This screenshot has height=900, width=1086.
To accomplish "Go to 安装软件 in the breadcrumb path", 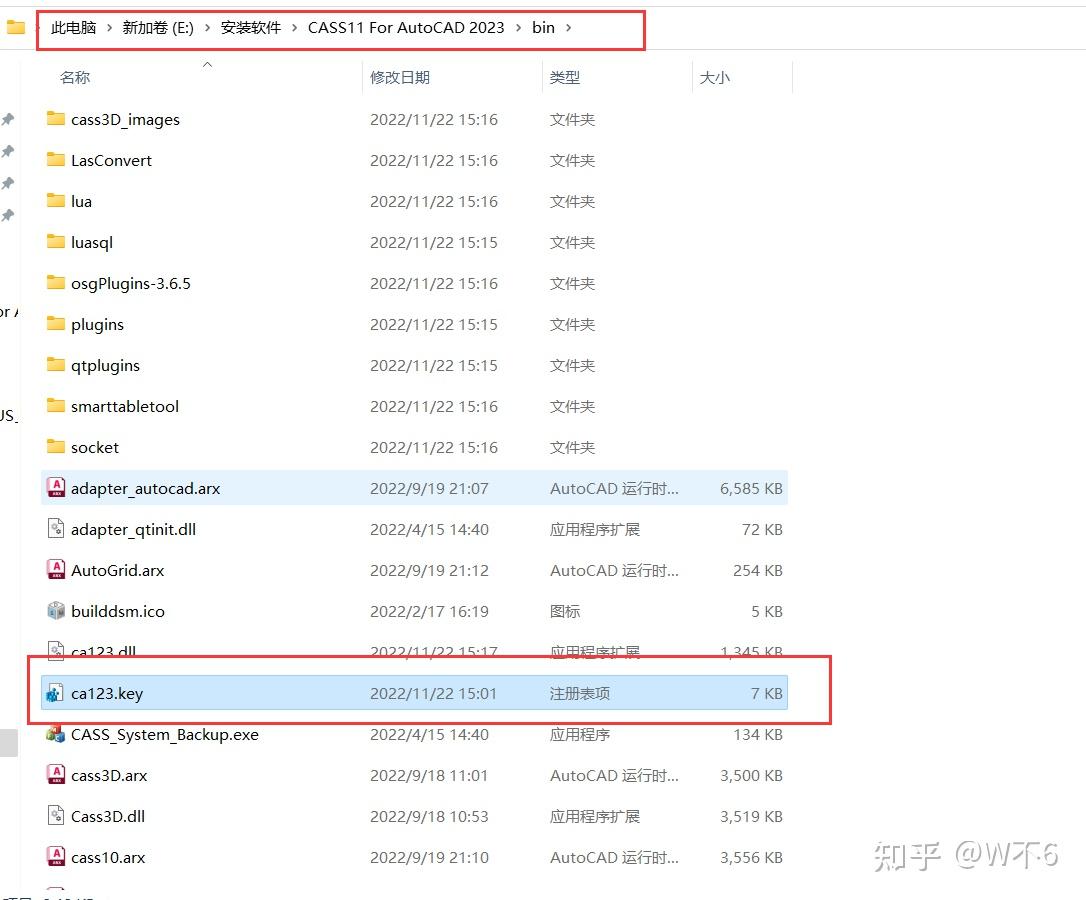I will (x=250, y=28).
